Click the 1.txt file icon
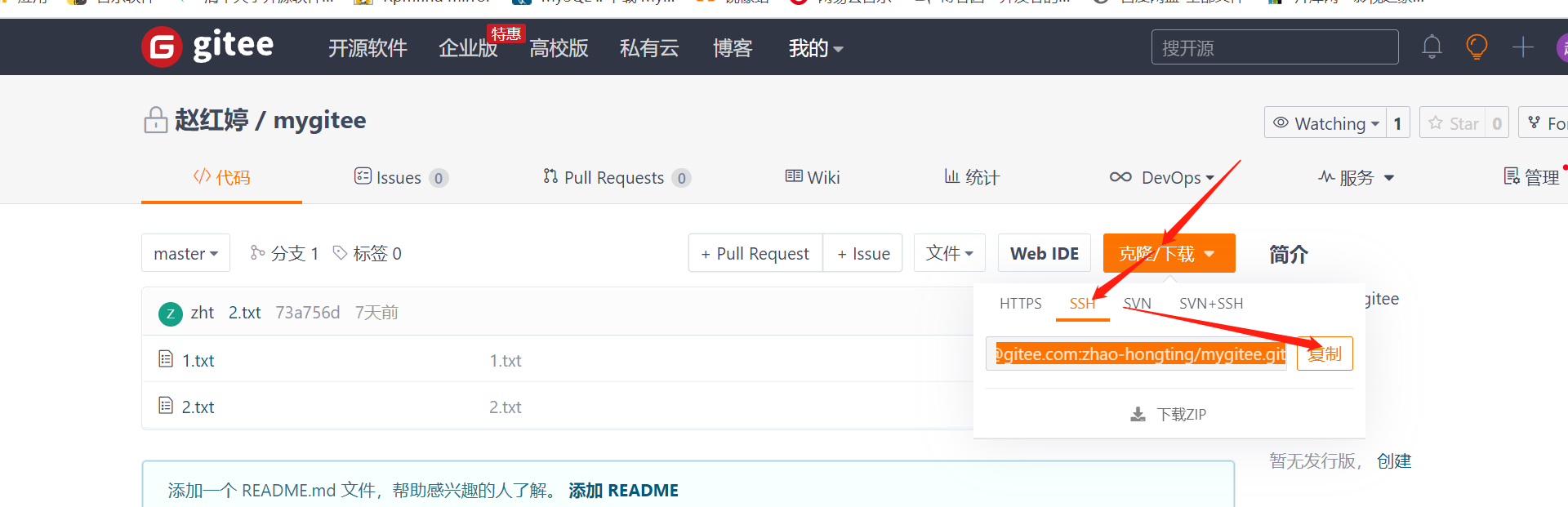This screenshot has width=1568, height=507. click(x=166, y=358)
